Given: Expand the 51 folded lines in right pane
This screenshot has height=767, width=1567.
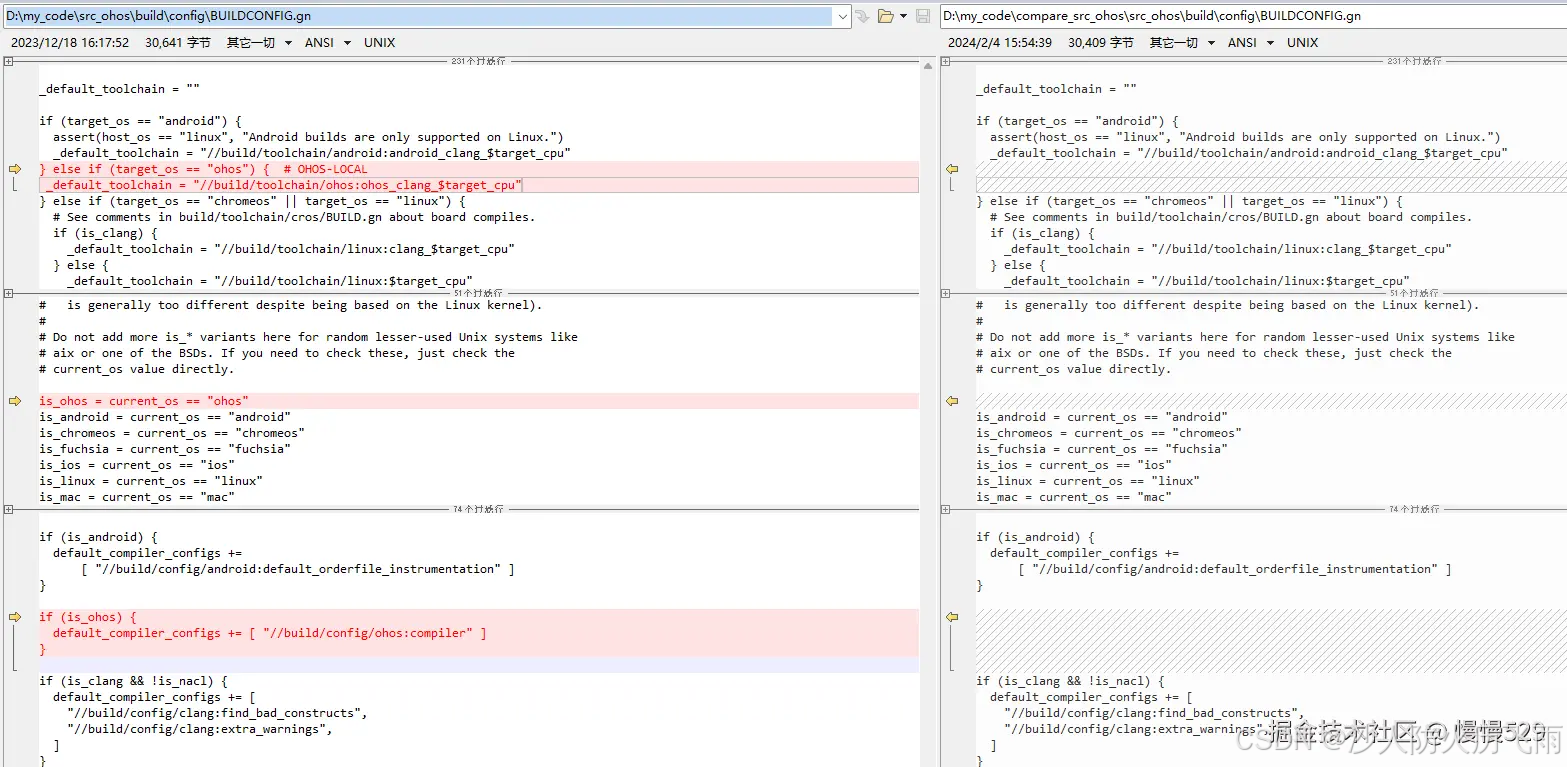Looking at the screenshot, I should coord(945,293).
